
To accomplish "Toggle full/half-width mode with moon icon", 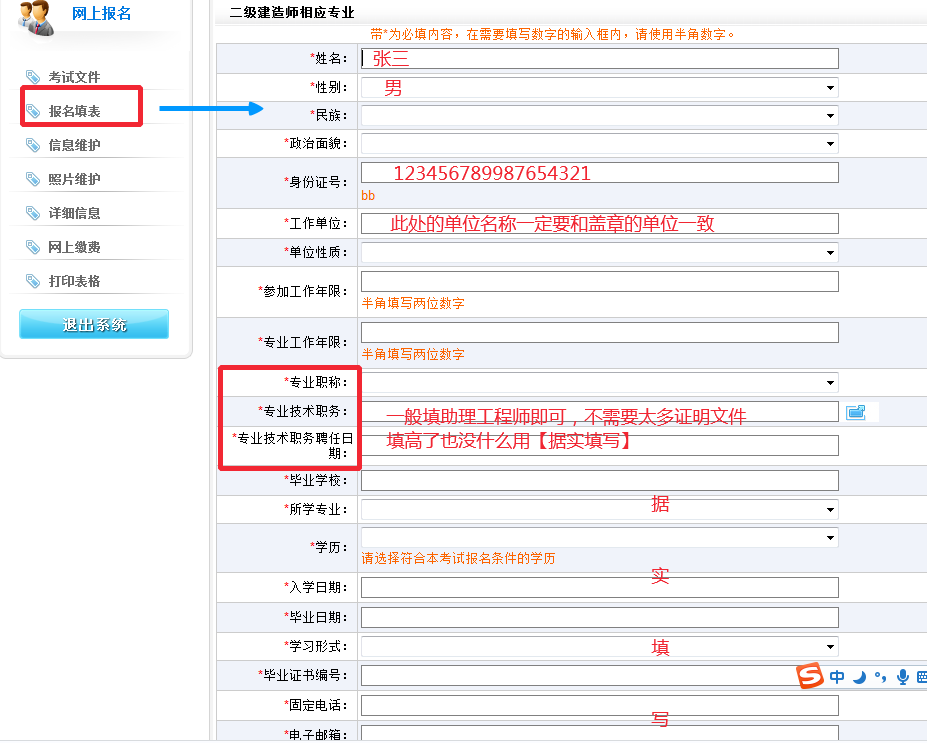I will point(859,677).
